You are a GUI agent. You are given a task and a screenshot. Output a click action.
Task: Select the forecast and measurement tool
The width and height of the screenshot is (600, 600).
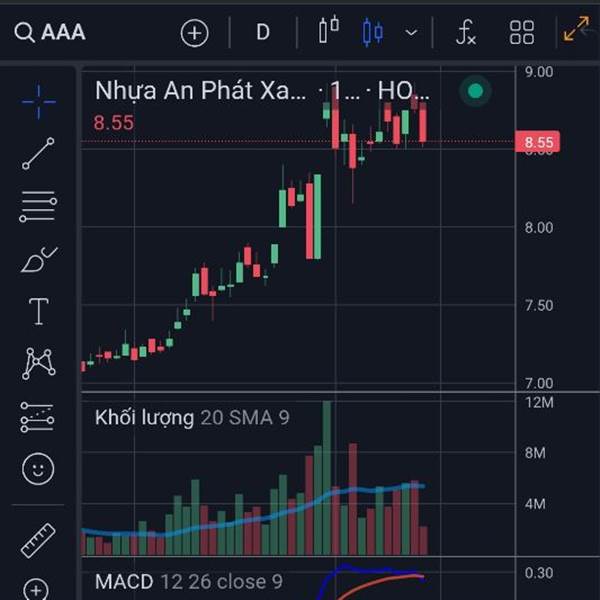pyautogui.click(x=38, y=417)
